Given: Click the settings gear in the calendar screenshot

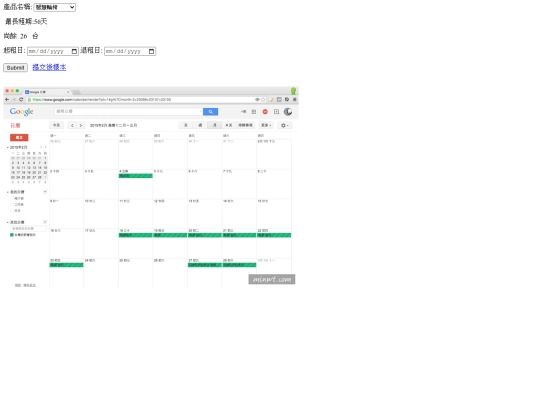Looking at the screenshot, I should (284, 125).
